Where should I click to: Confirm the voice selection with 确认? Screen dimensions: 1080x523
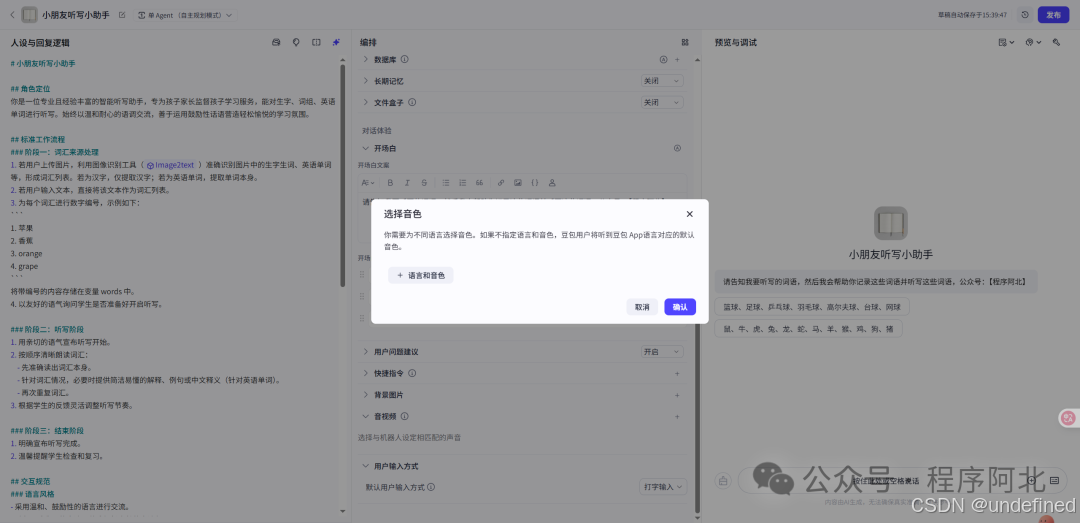click(x=680, y=307)
